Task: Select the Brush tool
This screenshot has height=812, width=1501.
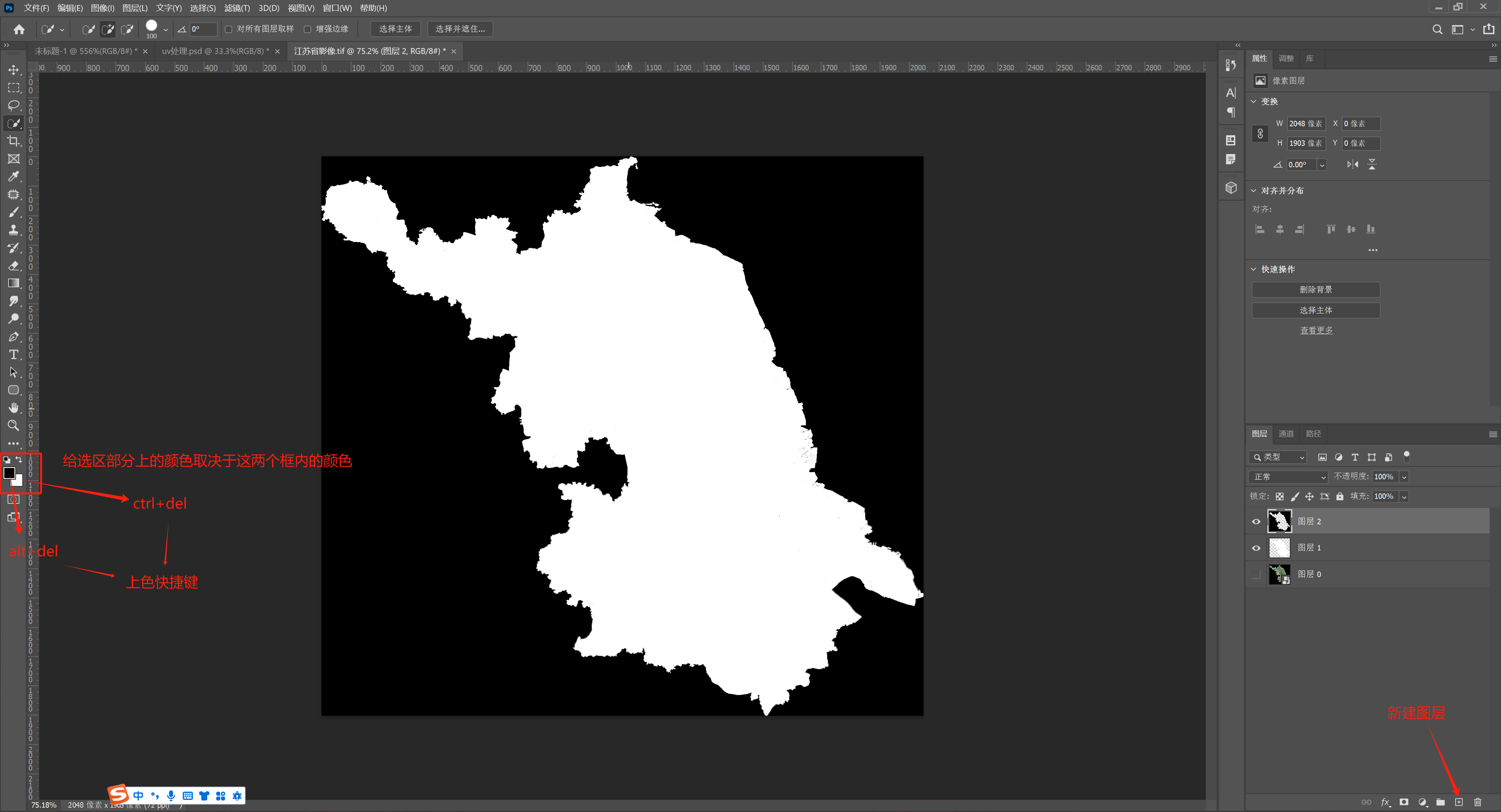Action: click(x=13, y=212)
